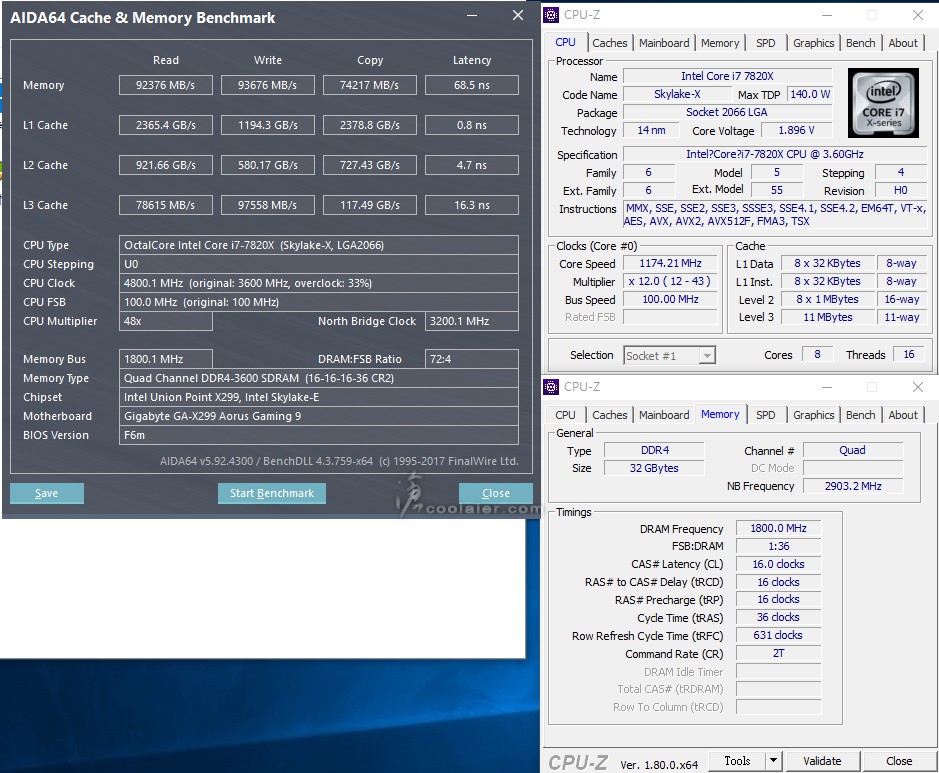This screenshot has height=773, width=939.
Task: Click the Memory Write value 93676 MB/s
Action: (268, 85)
